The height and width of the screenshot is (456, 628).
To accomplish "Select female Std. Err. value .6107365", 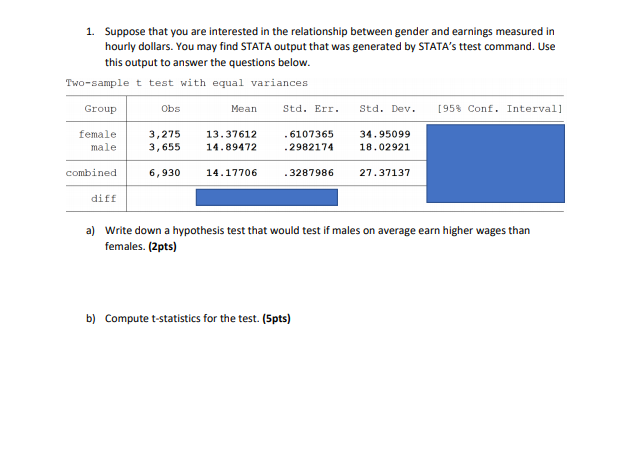I will (x=308, y=134).
